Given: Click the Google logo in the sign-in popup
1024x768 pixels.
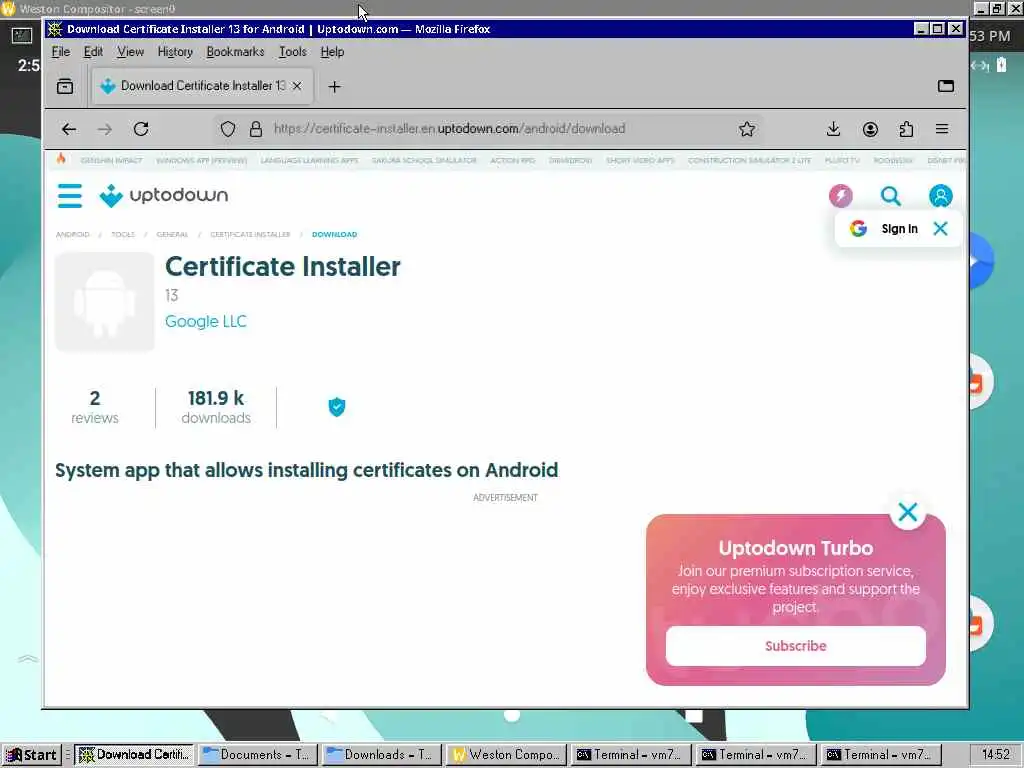Looking at the screenshot, I should pos(858,228).
